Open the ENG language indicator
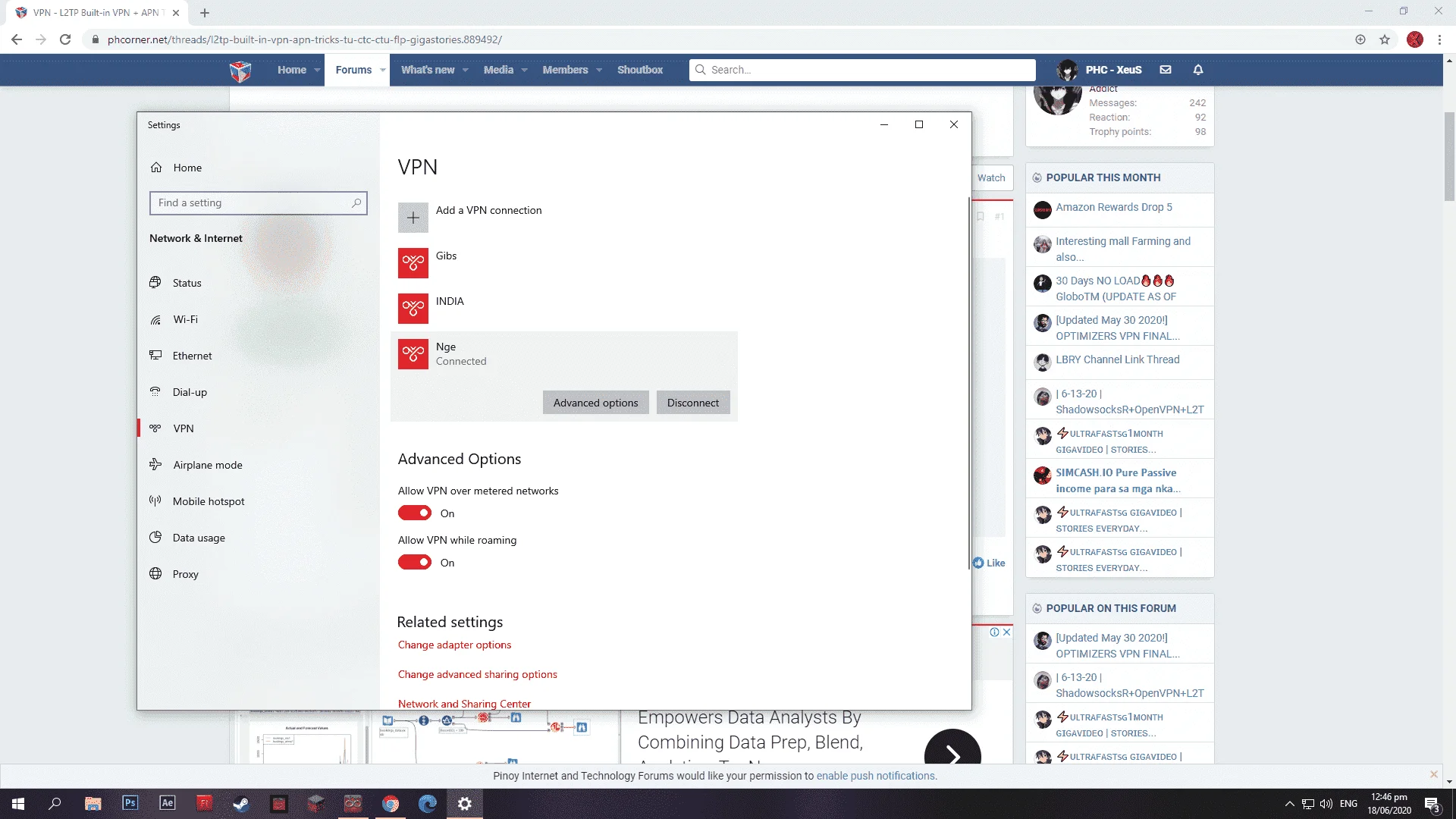The width and height of the screenshot is (1456, 819). pyautogui.click(x=1348, y=804)
